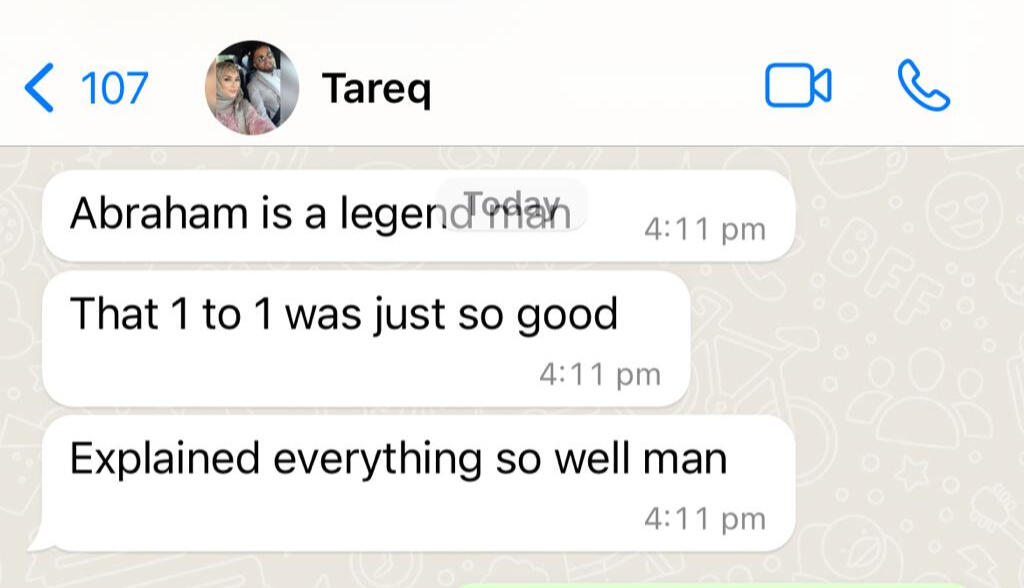This screenshot has width=1024, height=588.
Task: Open Tareq's circular profile photo
Action: pos(252,88)
